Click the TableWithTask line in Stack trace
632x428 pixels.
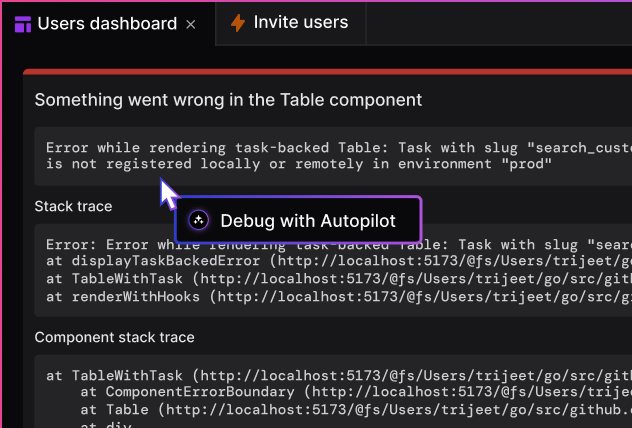tap(339, 279)
